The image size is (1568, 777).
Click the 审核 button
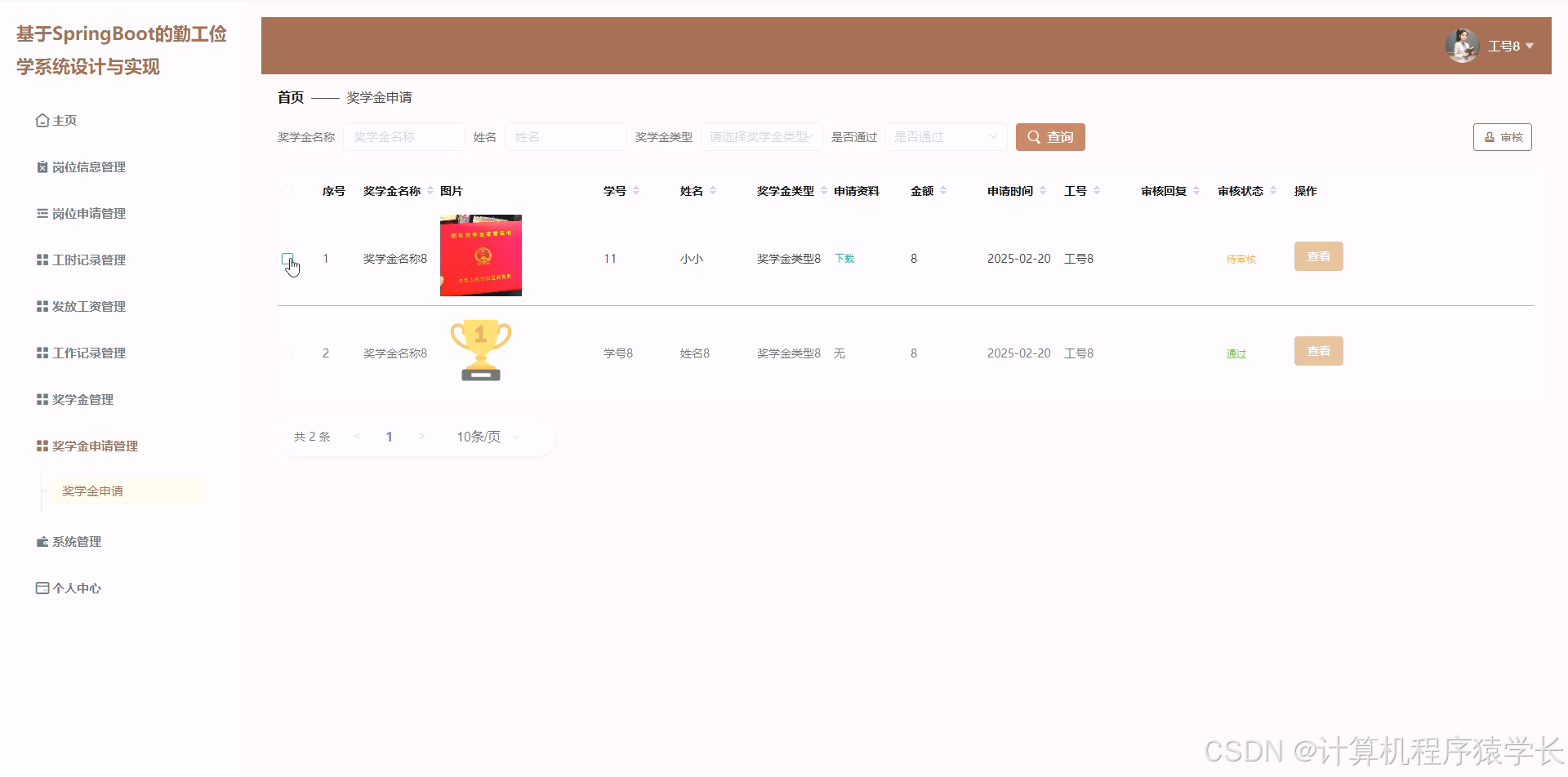(x=1503, y=137)
